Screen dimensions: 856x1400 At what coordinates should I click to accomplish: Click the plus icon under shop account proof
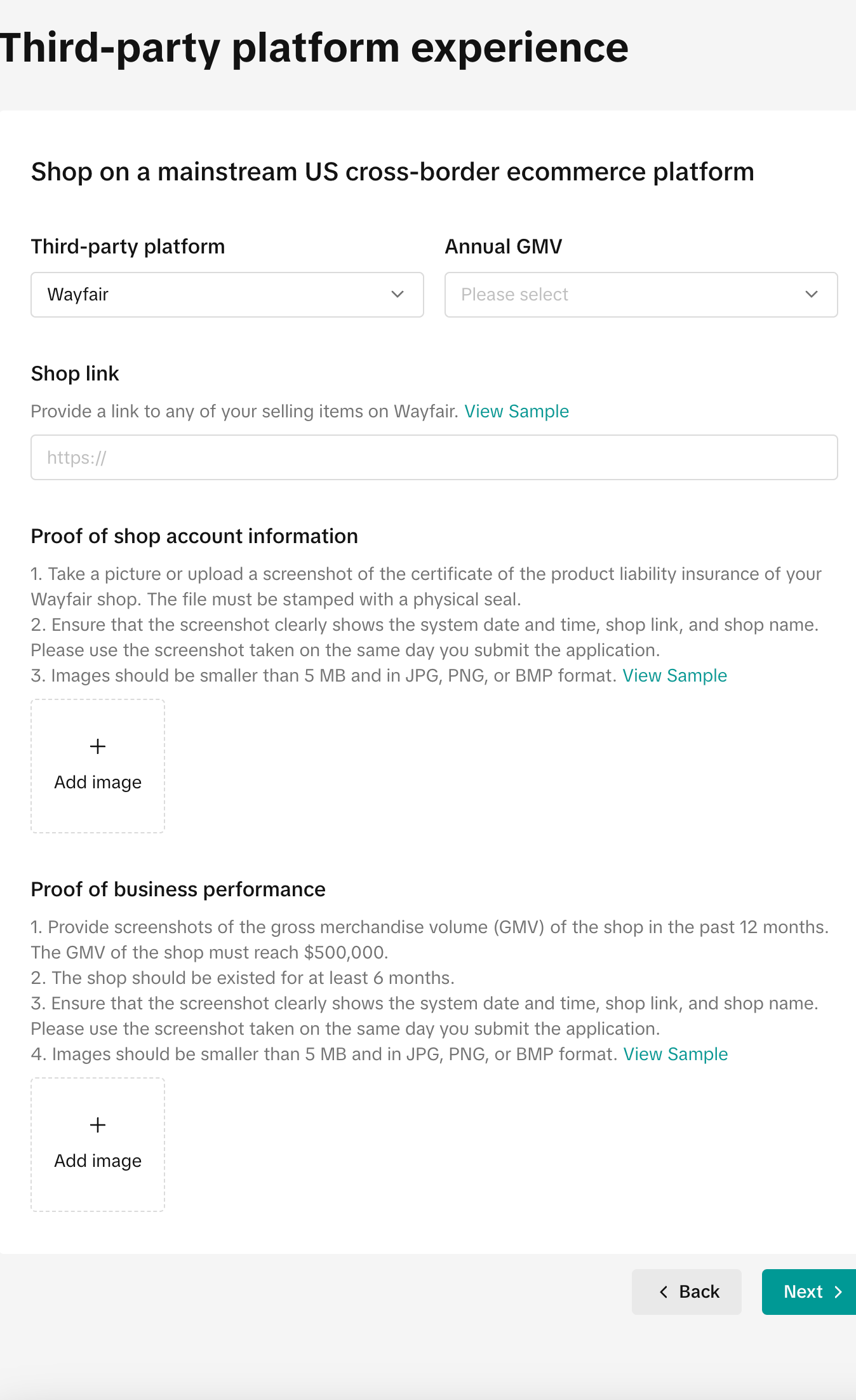tap(98, 746)
